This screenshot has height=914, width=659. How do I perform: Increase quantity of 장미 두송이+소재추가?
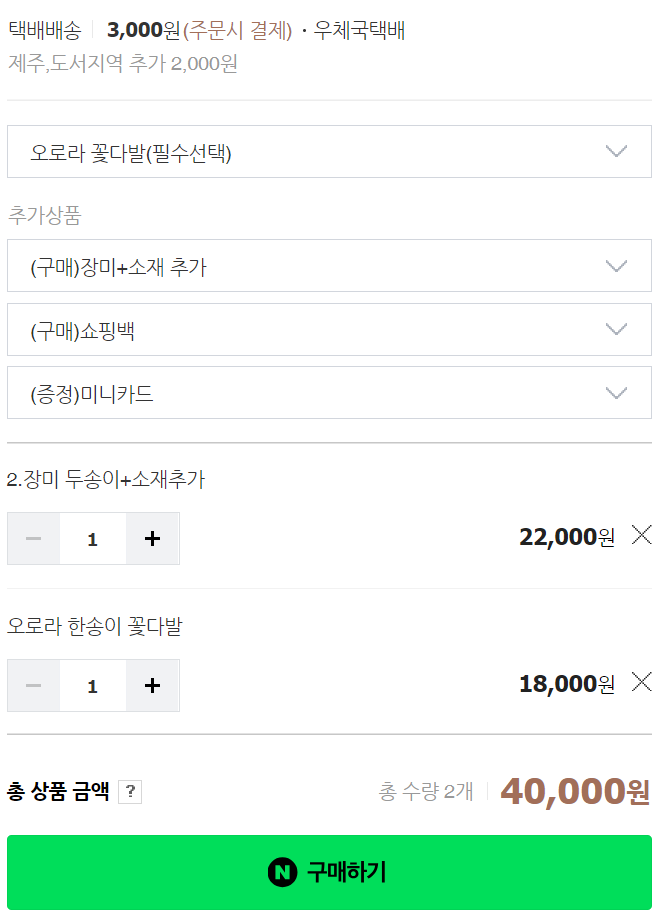[152, 539]
